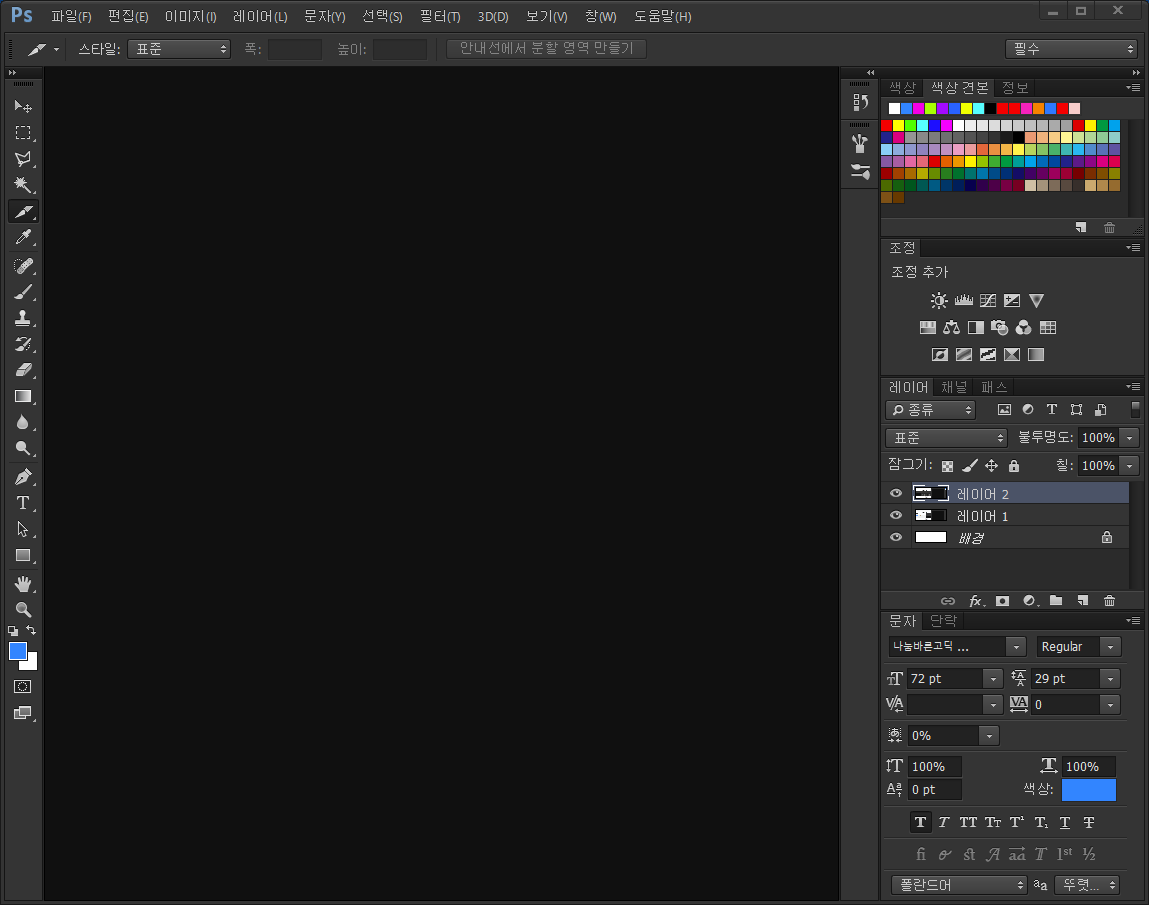
Task: Open the blend mode 표준 dropdown
Action: 946,438
